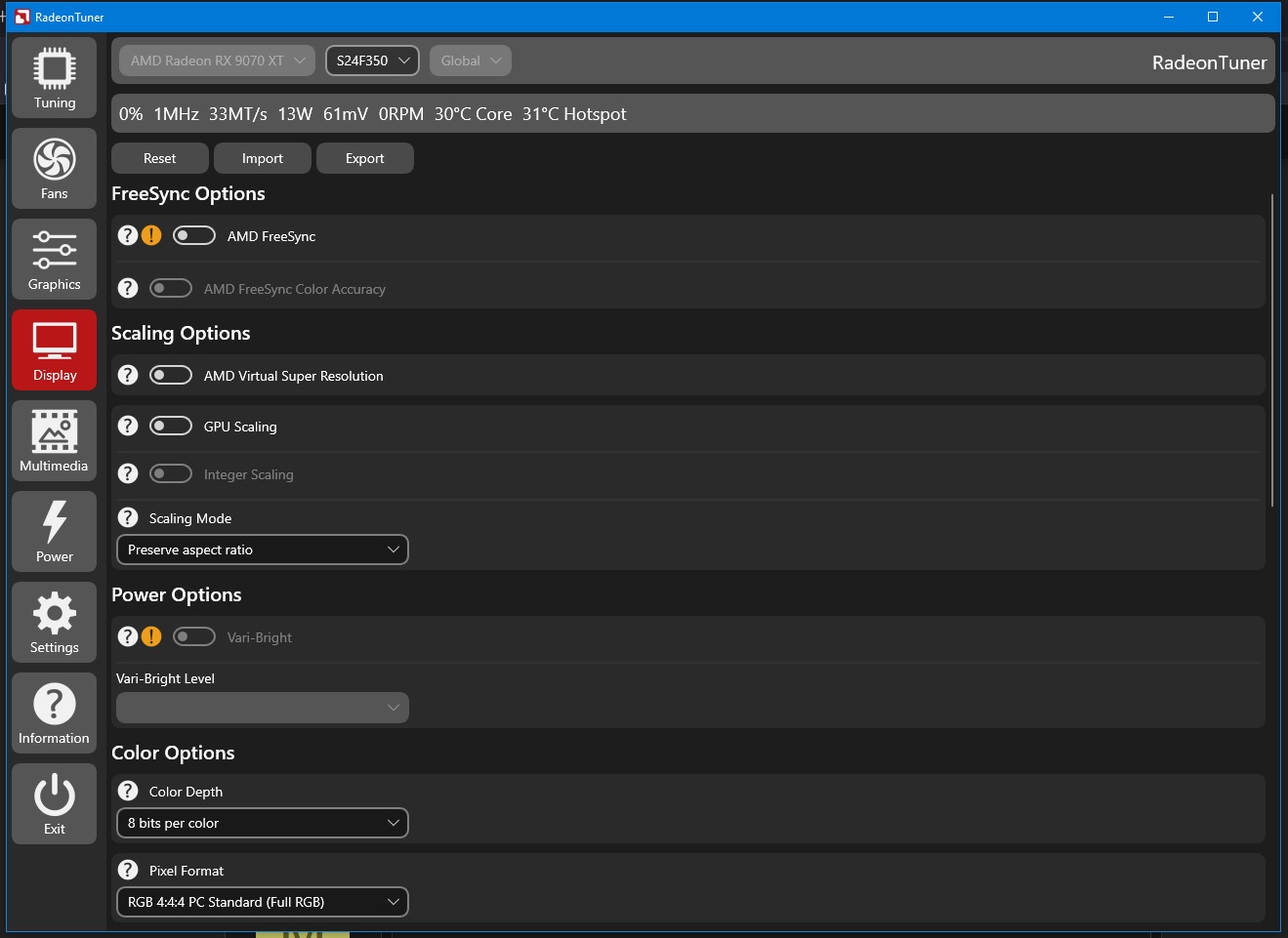Screen dimensions: 1288x938
Task: Click the AMD FreeSync orange warning icon
Action: 151,235
